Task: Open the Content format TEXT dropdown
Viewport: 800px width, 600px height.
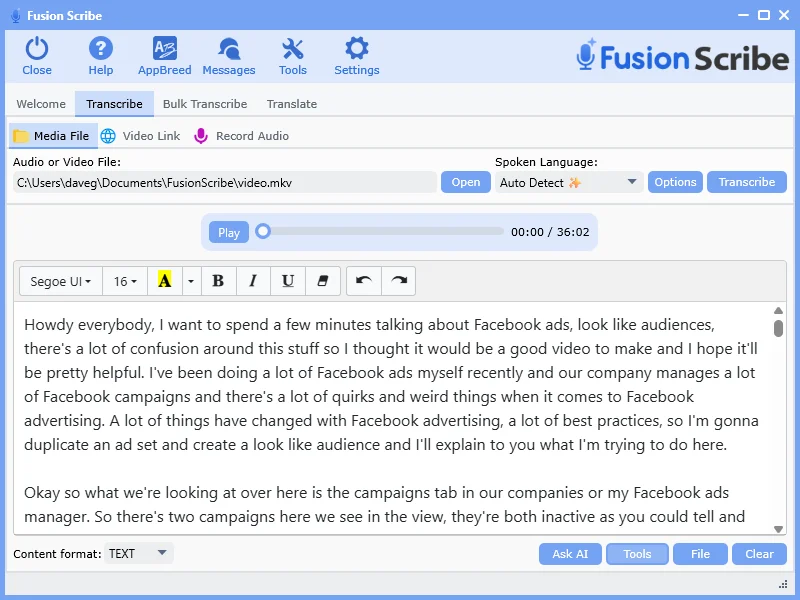Action: click(138, 554)
